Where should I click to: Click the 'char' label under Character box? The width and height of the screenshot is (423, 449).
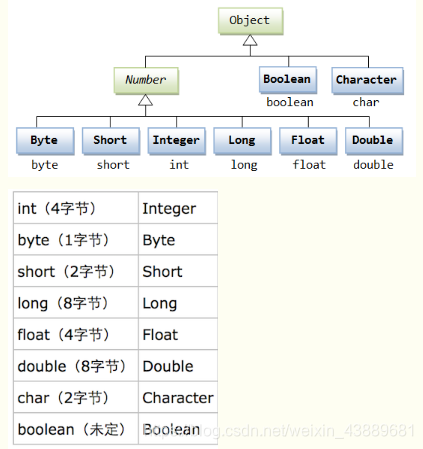pos(366,102)
